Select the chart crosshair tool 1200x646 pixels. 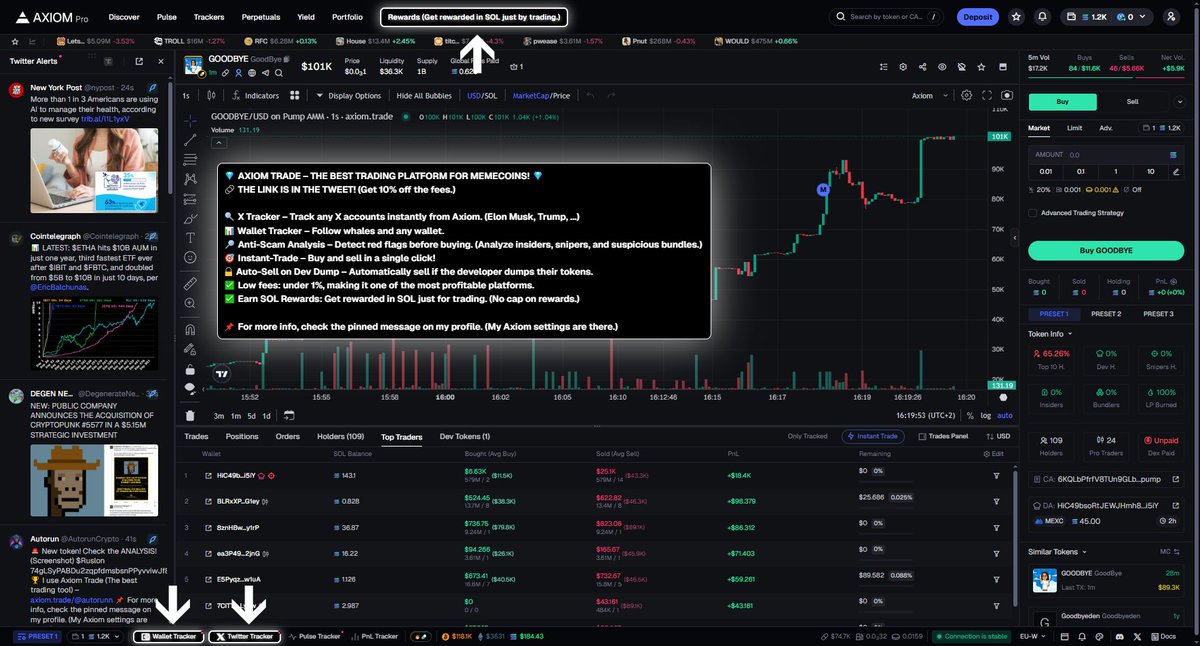191,120
